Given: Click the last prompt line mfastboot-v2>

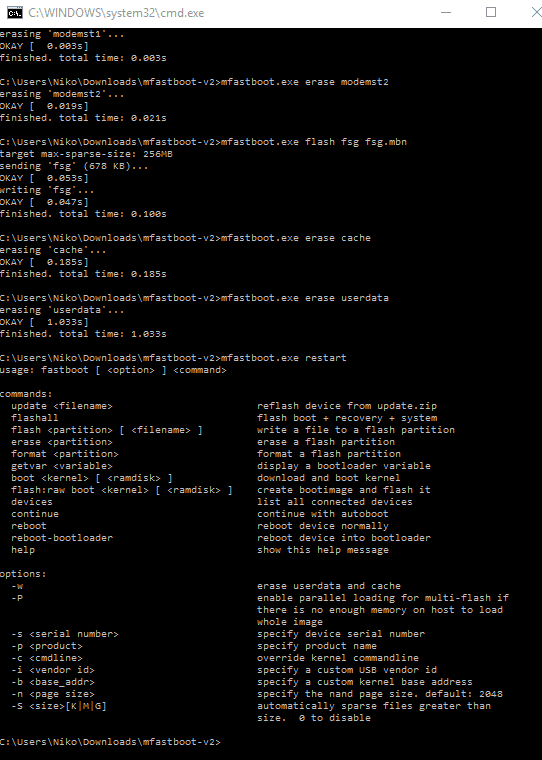Looking at the screenshot, I should pyautogui.click(x=110, y=742).
